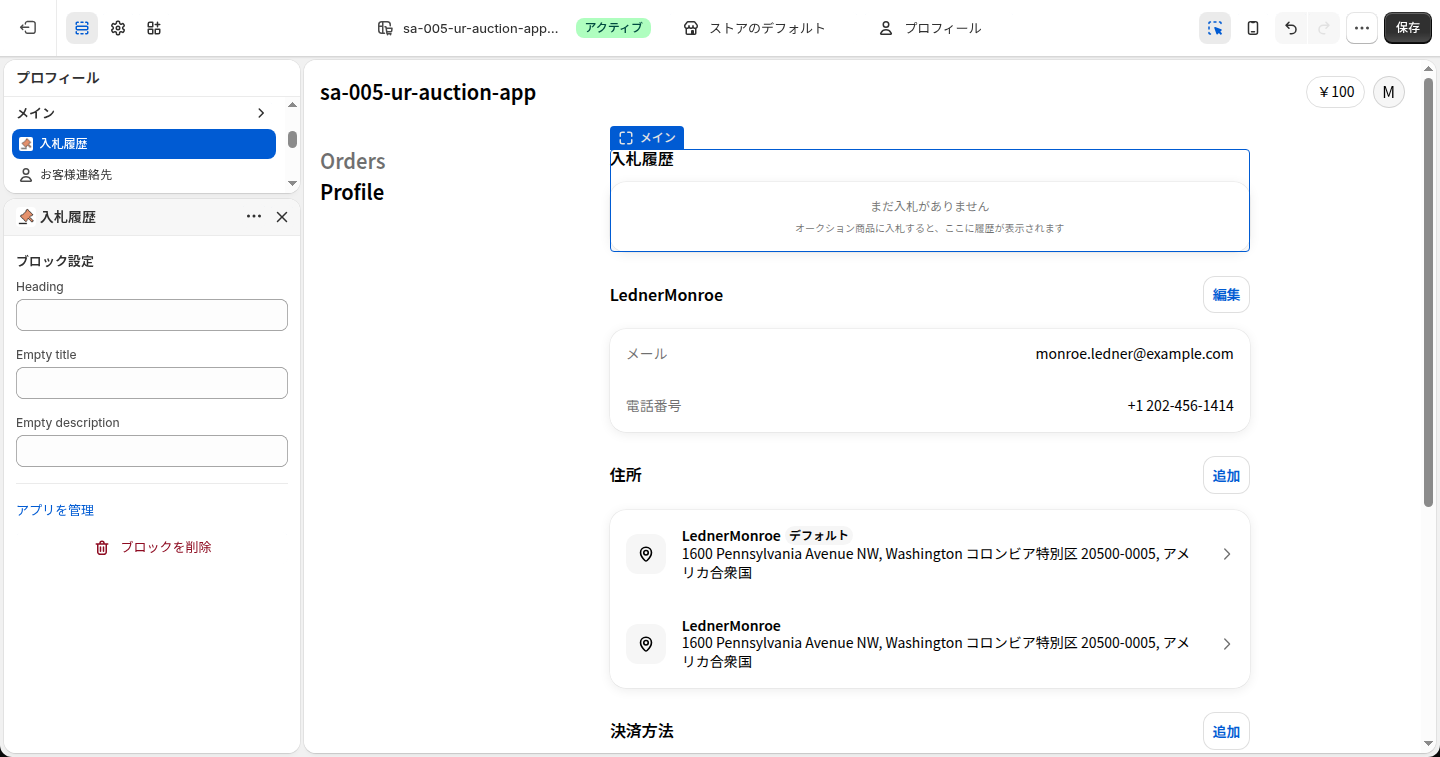Focus the Empty description input field
This screenshot has width=1440, height=757.
click(152, 451)
